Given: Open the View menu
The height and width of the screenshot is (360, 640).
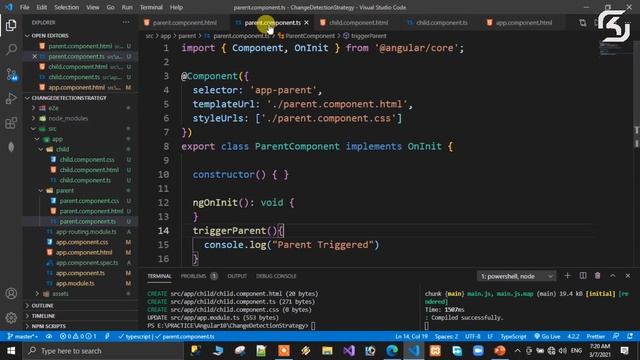Looking at the screenshot, I should tap(93, 7).
